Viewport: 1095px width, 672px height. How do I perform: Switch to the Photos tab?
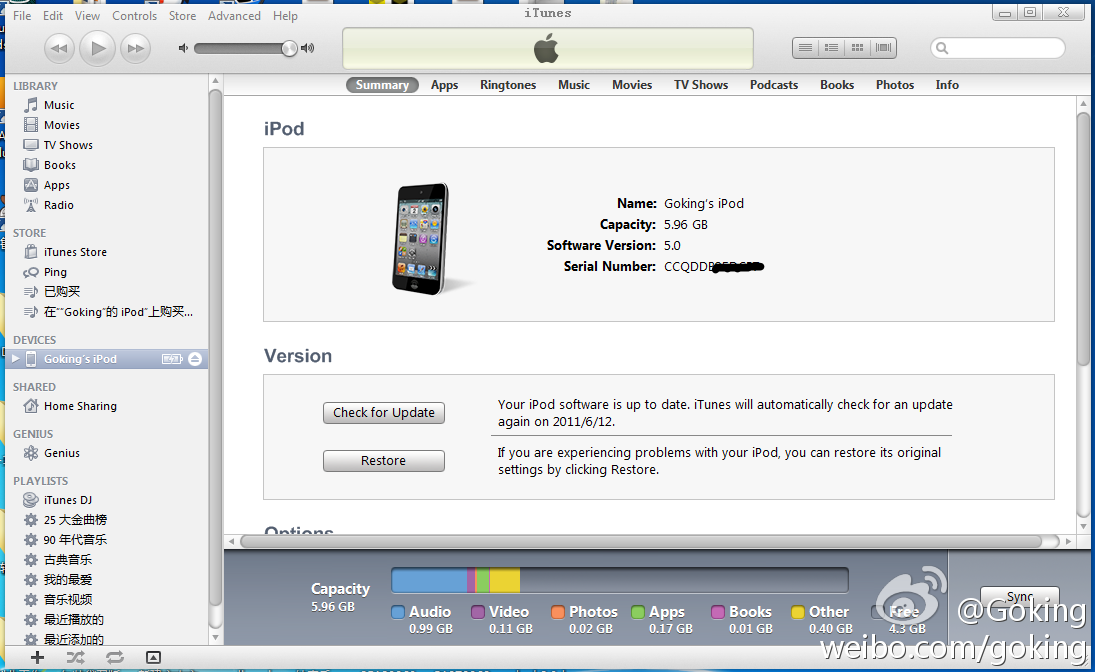pos(895,85)
